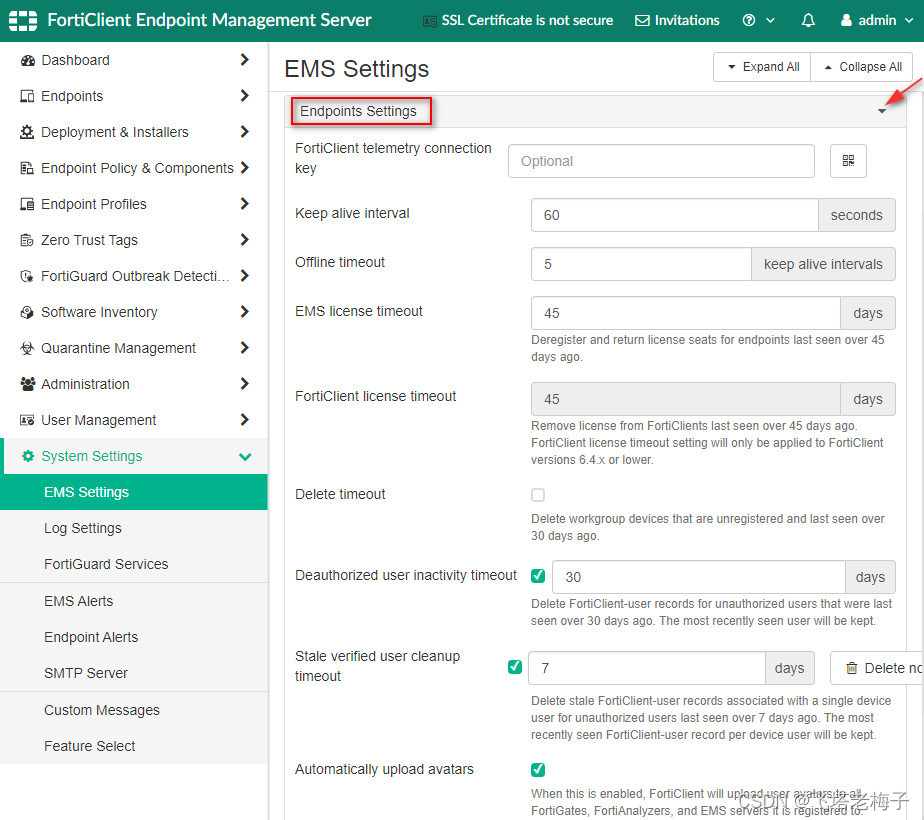Expand the Quarantine Management chevron
Viewport: 924px width, 820px height.
(245, 347)
